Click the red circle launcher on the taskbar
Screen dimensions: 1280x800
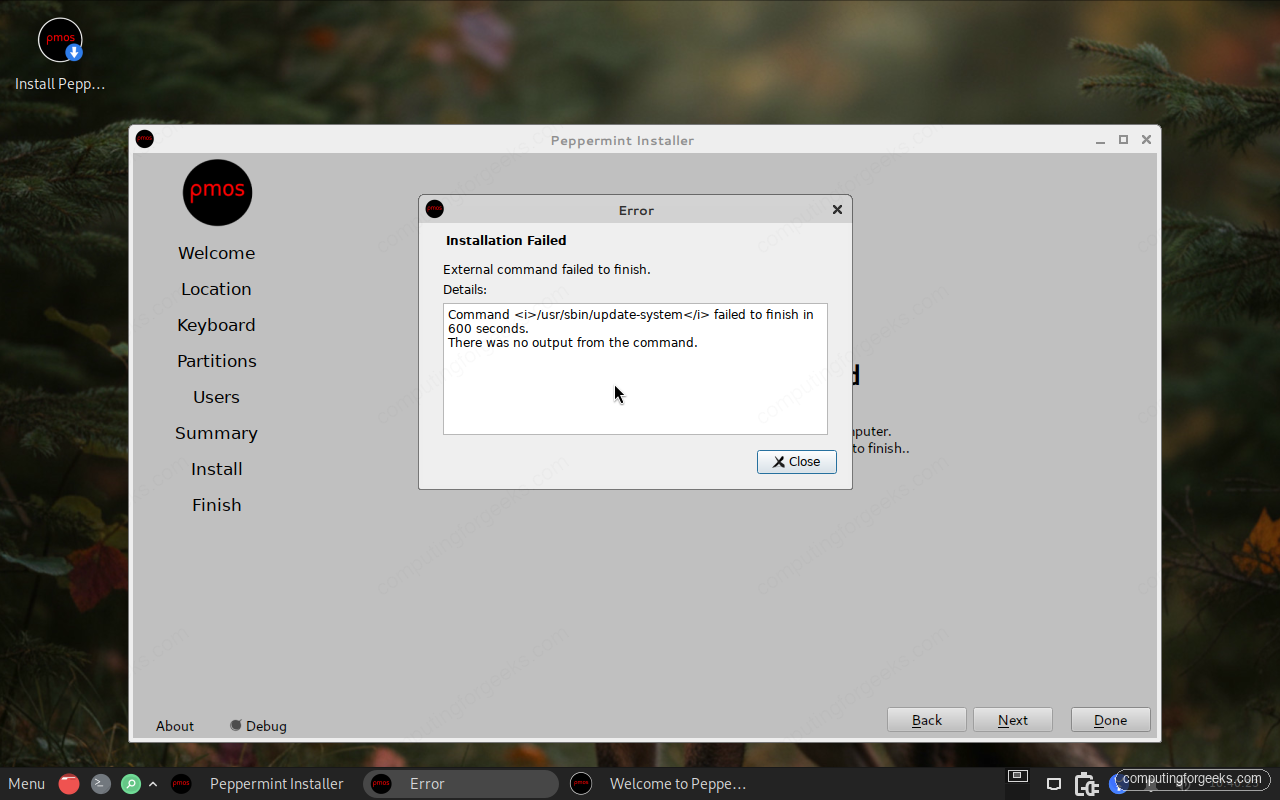coord(68,784)
